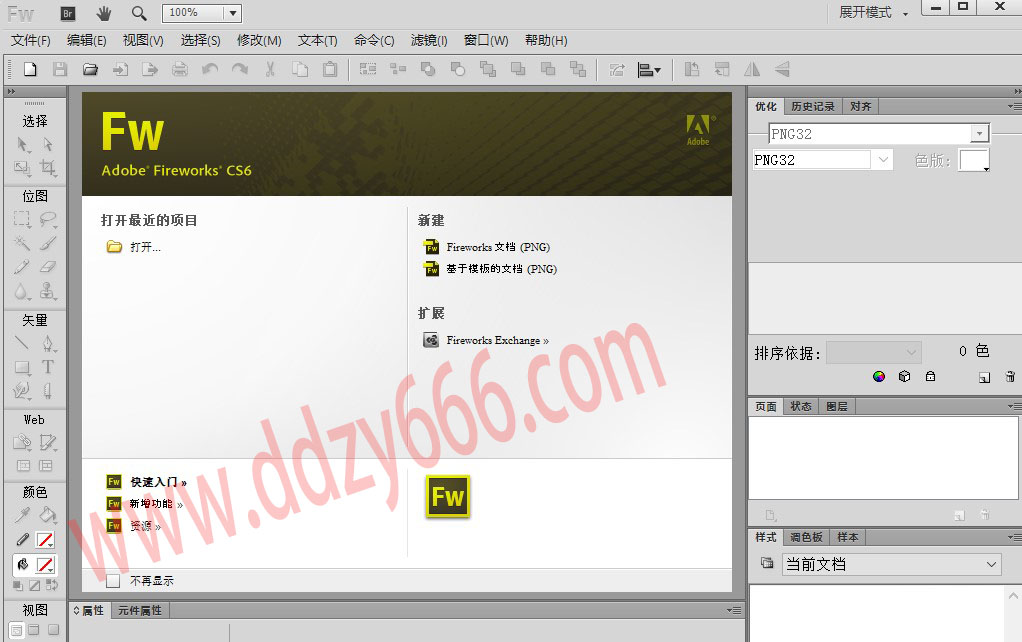Open the 排序依据 sort dropdown
The image size is (1022, 642).
click(873, 353)
